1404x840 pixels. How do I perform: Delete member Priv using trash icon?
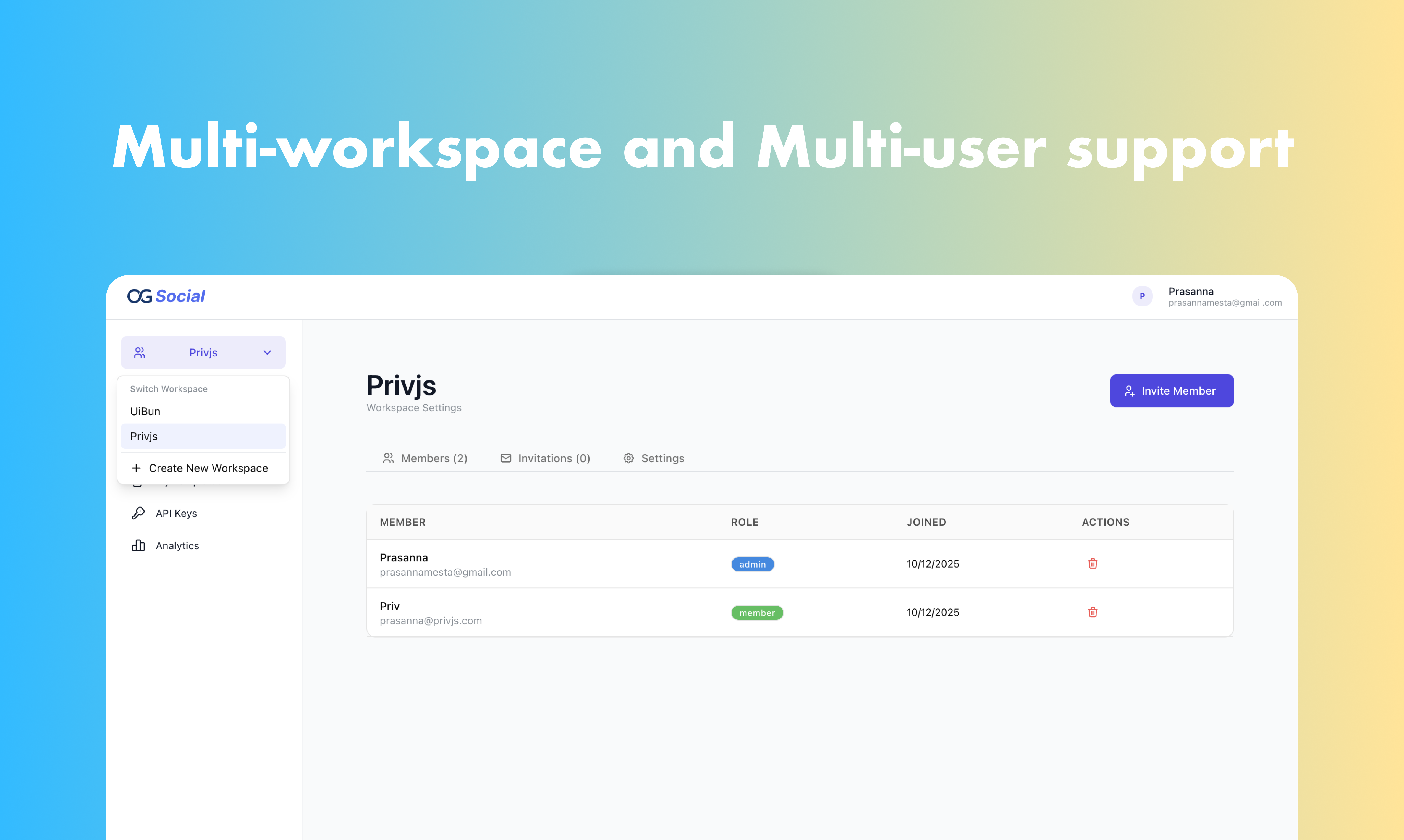click(1093, 612)
